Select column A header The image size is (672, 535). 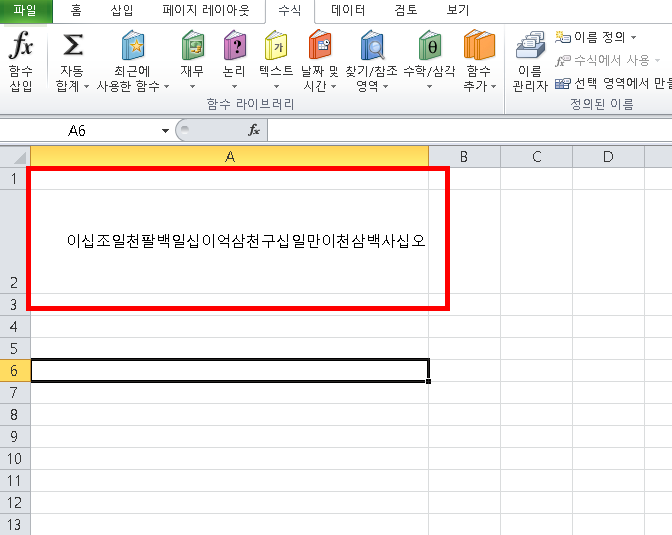[x=230, y=156]
